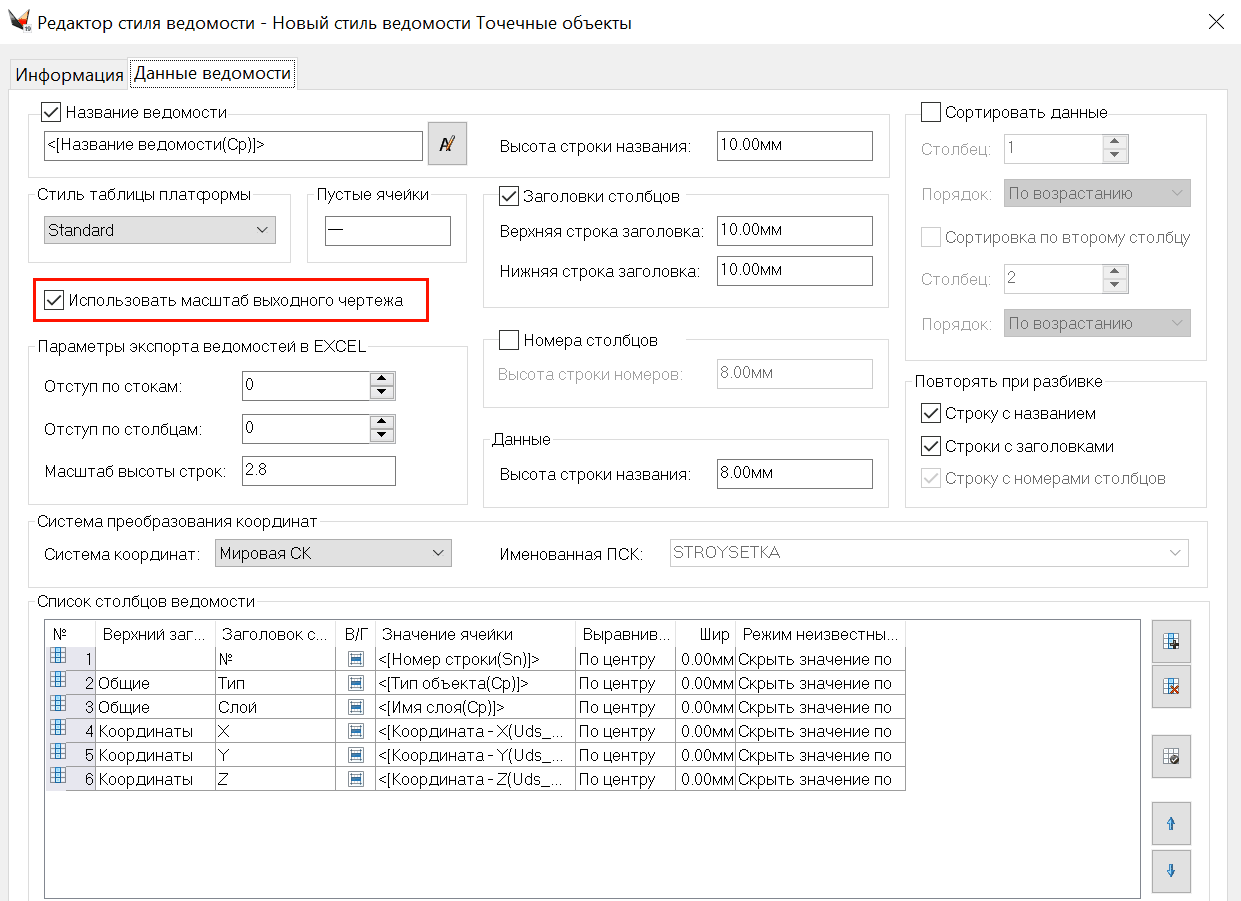This screenshot has height=901, width=1241.
Task: Move the selected column down with the arrow
Action: (1170, 870)
